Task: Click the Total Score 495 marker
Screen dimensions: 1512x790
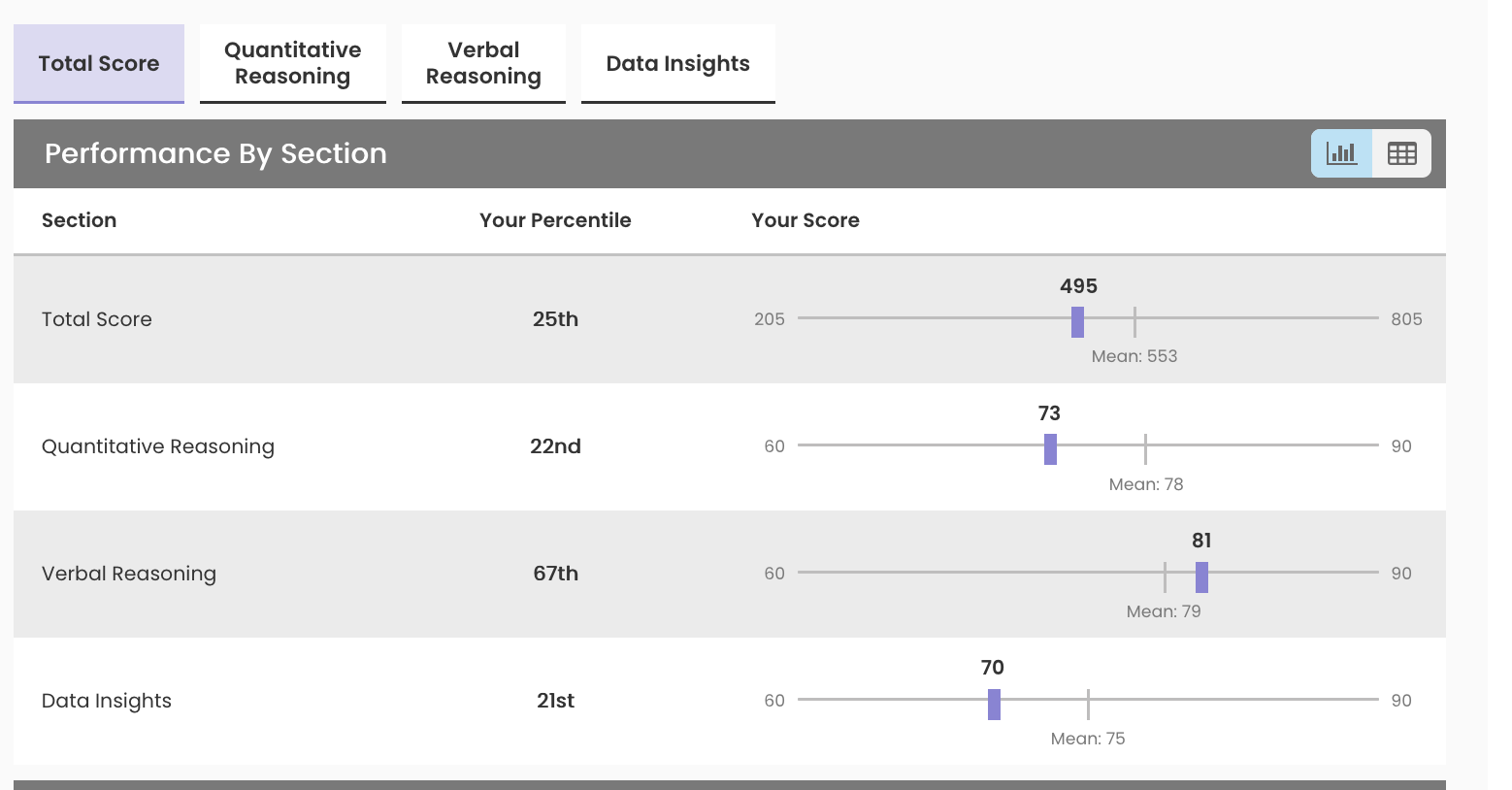Action: pos(1077,321)
